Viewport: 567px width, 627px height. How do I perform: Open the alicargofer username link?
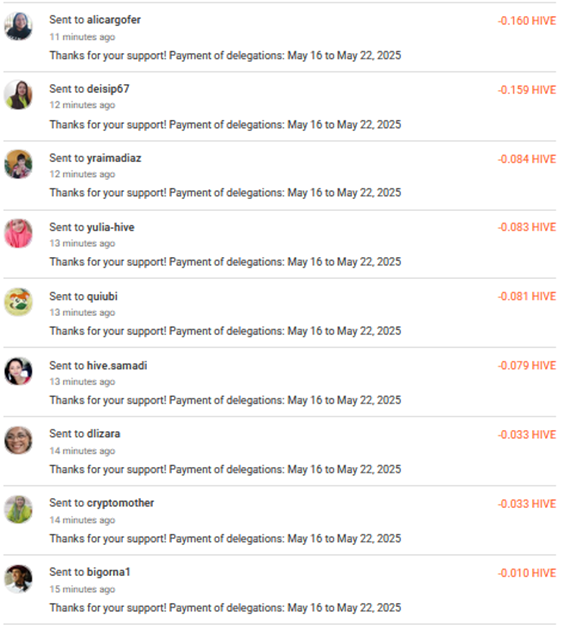(x=114, y=20)
